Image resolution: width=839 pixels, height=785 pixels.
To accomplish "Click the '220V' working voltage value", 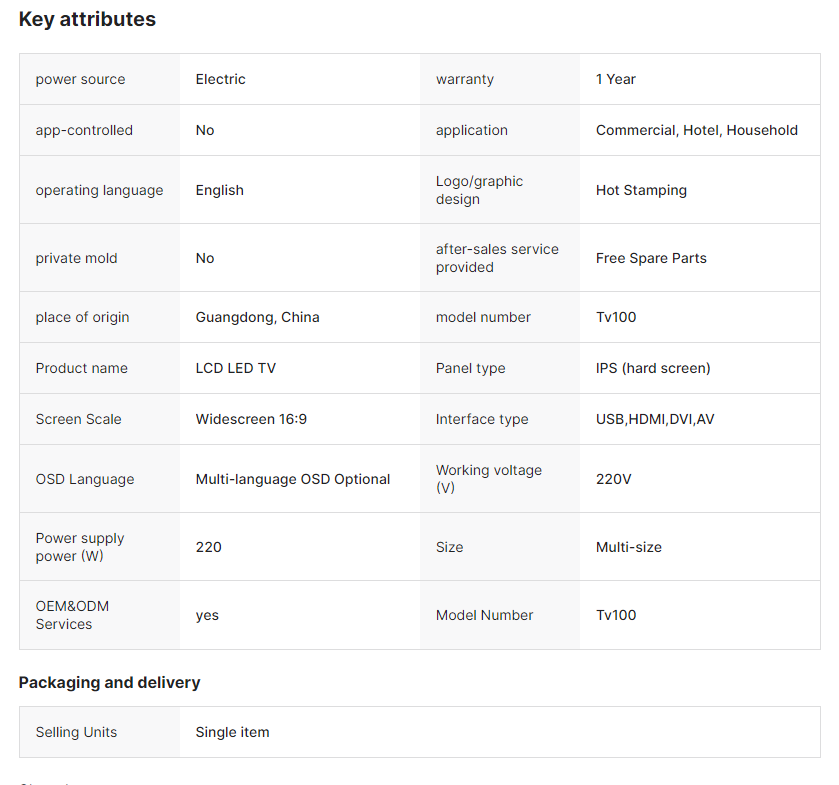I will pyautogui.click(x=613, y=479).
